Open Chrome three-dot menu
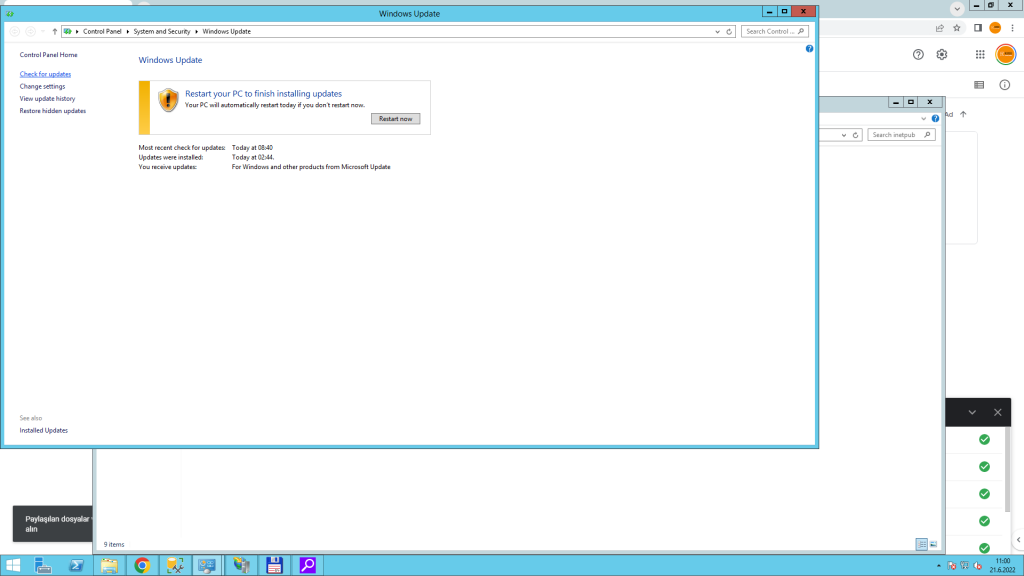The image size is (1024, 576). pos(1012,27)
